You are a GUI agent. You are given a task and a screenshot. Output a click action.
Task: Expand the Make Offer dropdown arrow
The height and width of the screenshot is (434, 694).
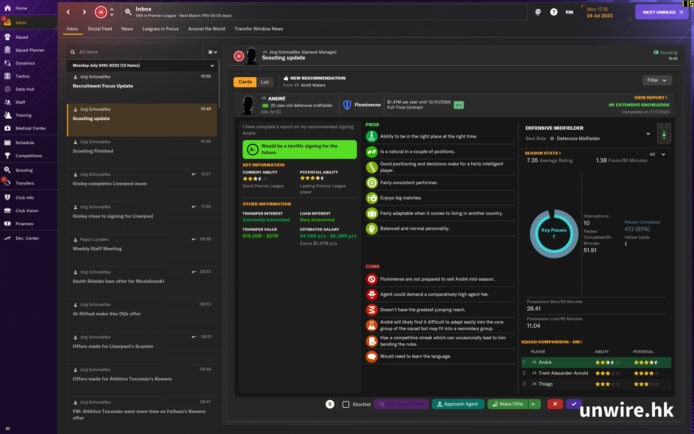532,404
